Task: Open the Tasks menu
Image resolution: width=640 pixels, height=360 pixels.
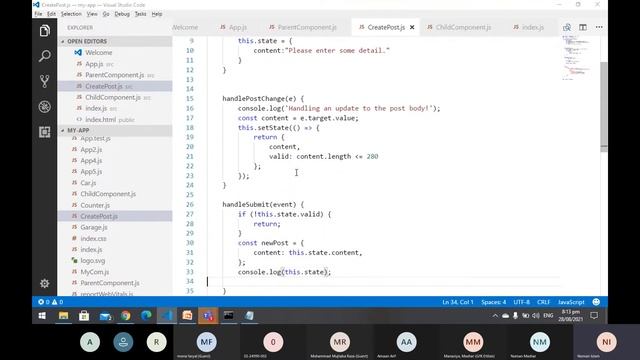Action: [140, 14]
